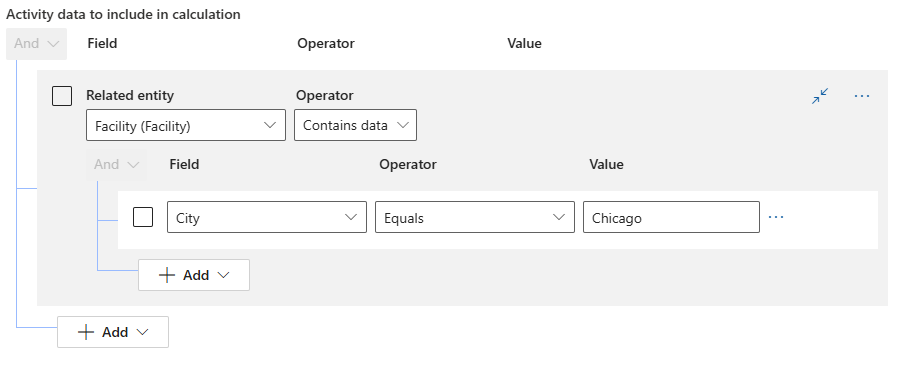The width and height of the screenshot is (914, 367).
Task: Open more options for City condition row
Action: (x=776, y=217)
